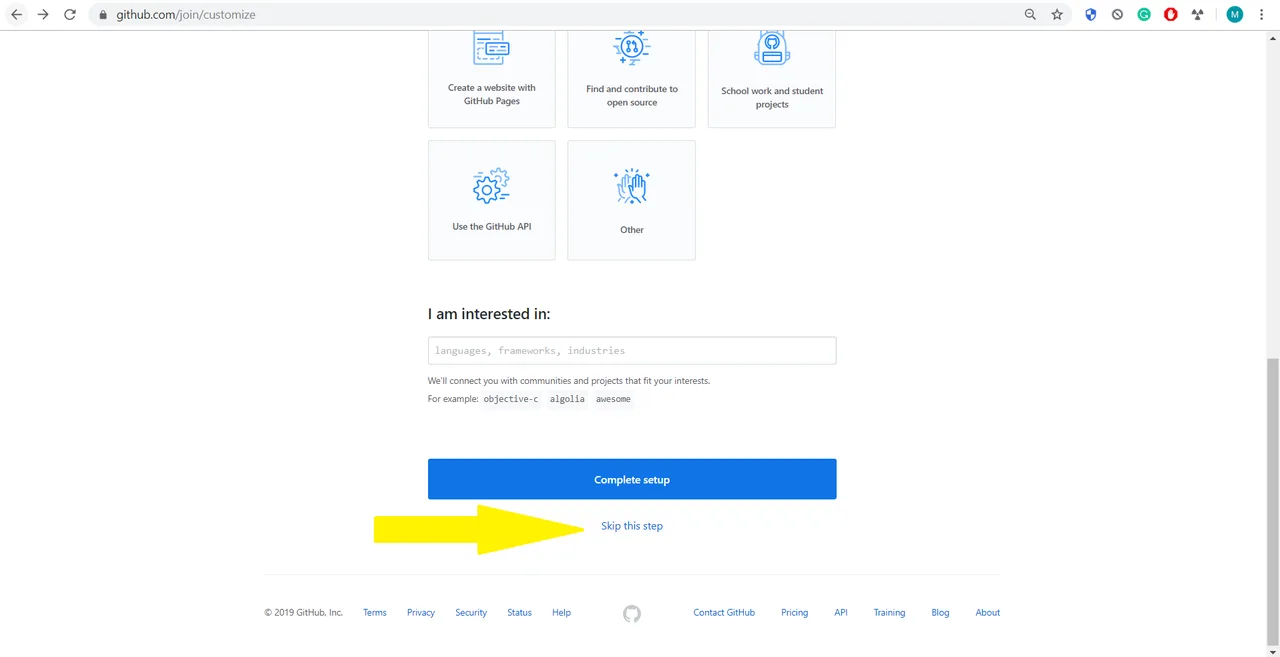The height and width of the screenshot is (657, 1280).
Task: Click the GitHub Octocat logo in footer
Action: [x=631, y=613]
